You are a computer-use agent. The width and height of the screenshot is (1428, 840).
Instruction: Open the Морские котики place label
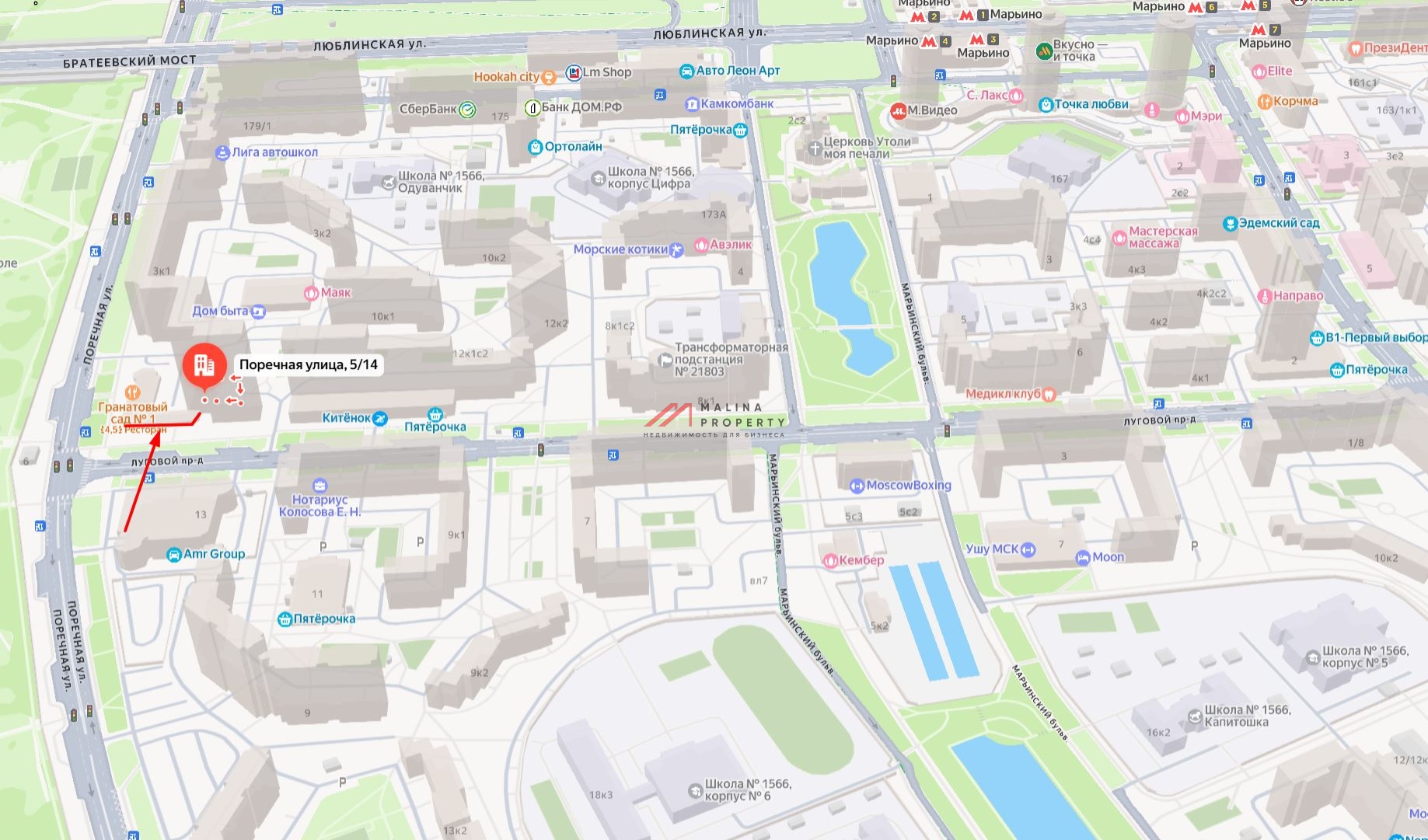coord(620,249)
